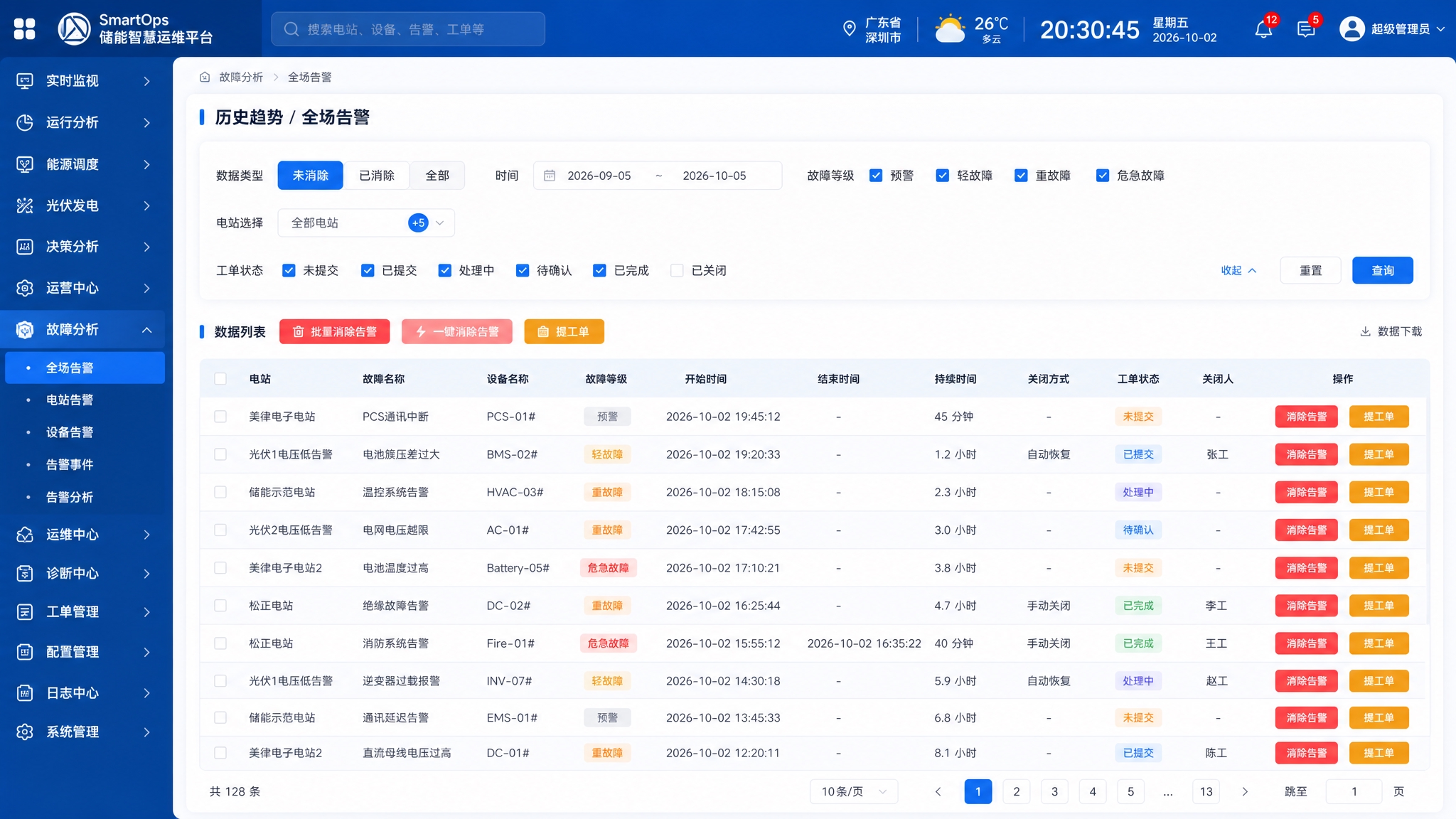The height and width of the screenshot is (819, 1456).
Task: Toggle the 危急故障 checkbox
Action: [x=1103, y=176]
